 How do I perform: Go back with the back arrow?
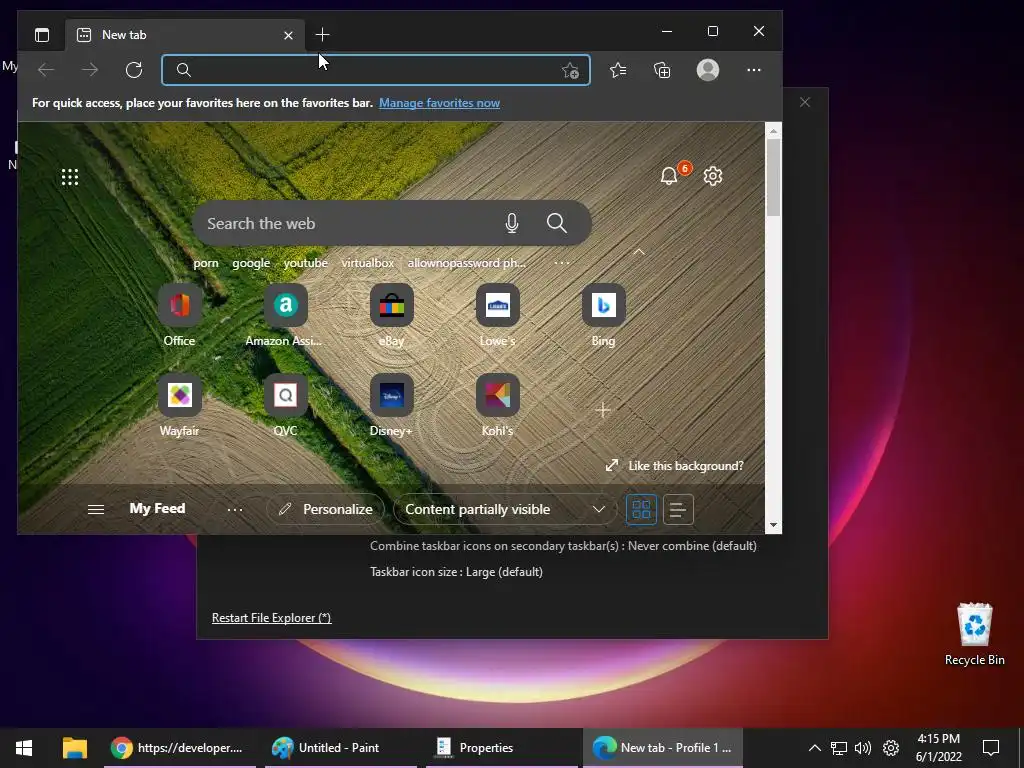(46, 70)
